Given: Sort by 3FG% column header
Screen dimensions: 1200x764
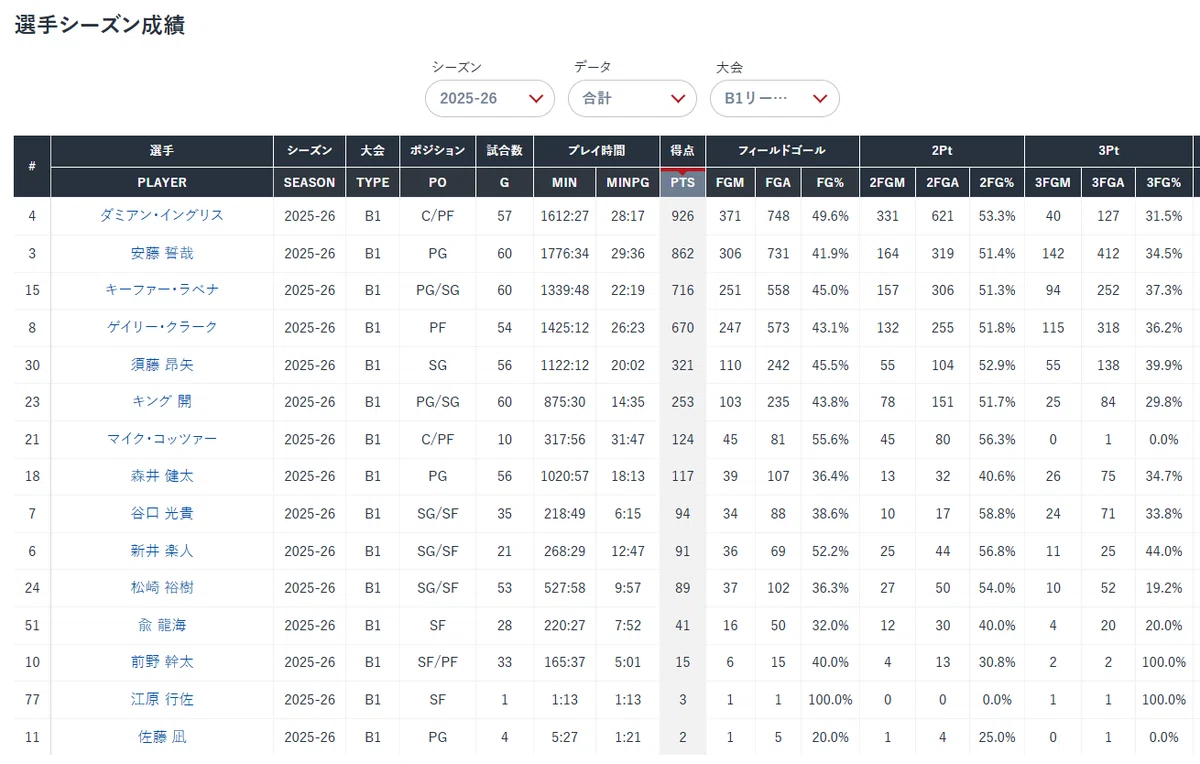Looking at the screenshot, I should 1164,183.
